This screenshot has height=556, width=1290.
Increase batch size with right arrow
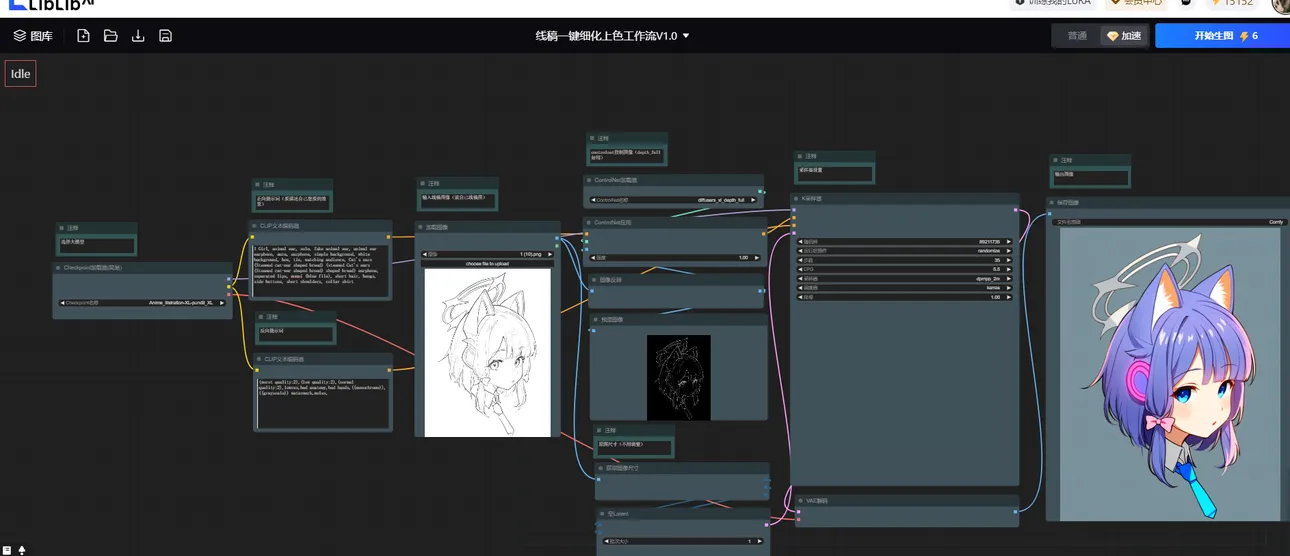tap(759, 541)
